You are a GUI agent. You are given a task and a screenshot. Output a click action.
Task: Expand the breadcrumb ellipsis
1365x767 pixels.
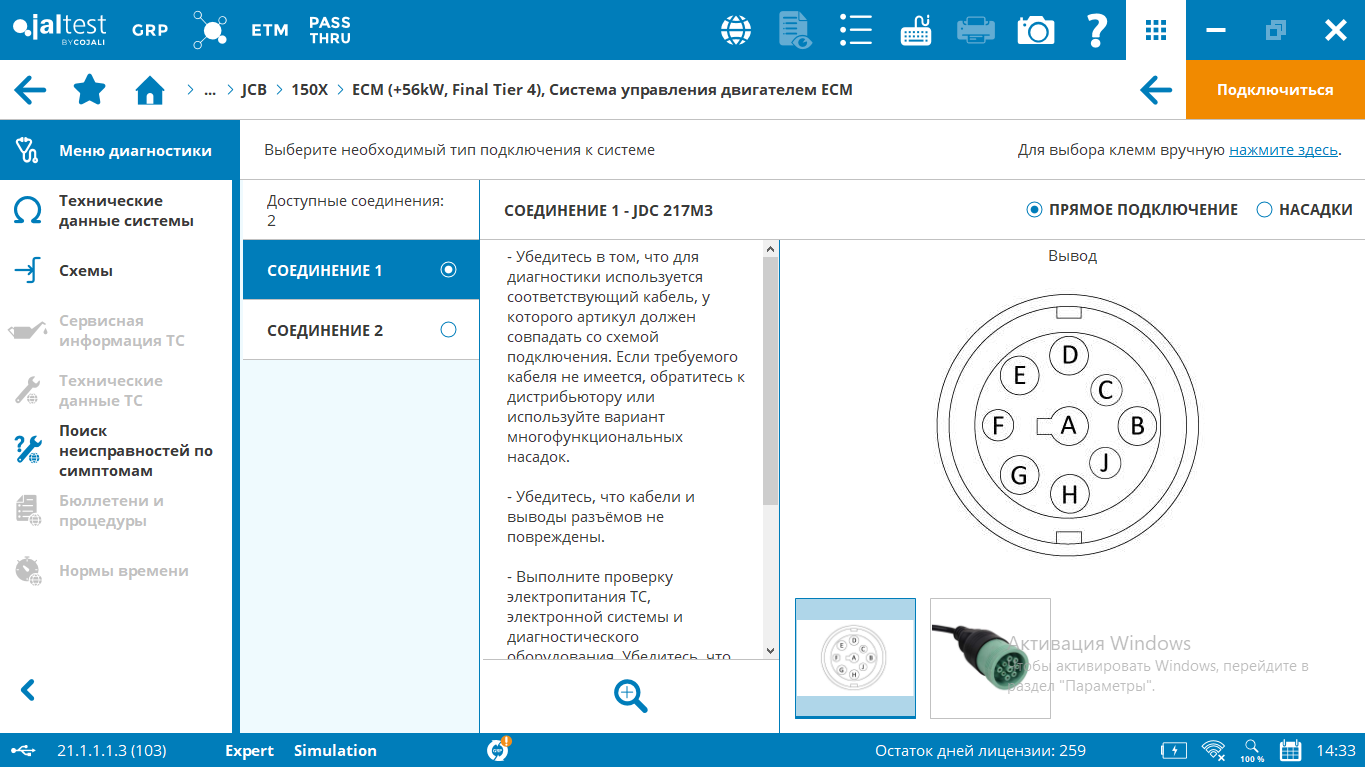[x=209, y=90]
